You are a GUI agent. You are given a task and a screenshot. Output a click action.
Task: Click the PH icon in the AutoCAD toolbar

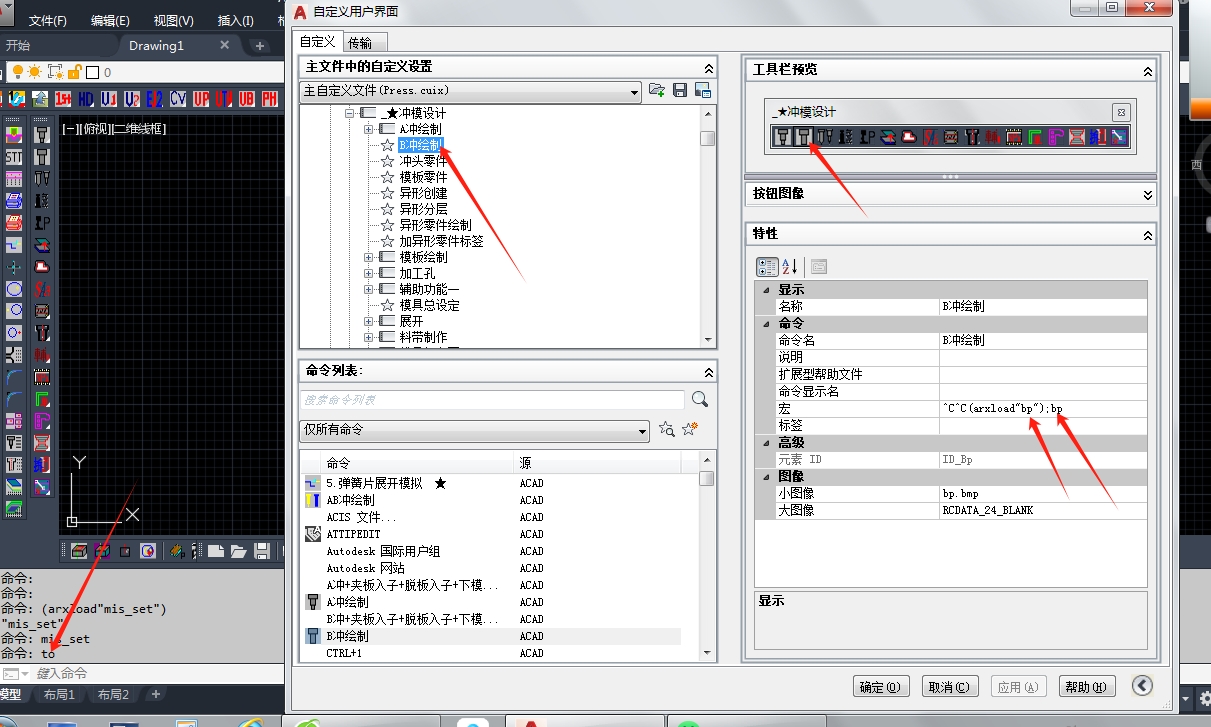[x=270, y=99]
